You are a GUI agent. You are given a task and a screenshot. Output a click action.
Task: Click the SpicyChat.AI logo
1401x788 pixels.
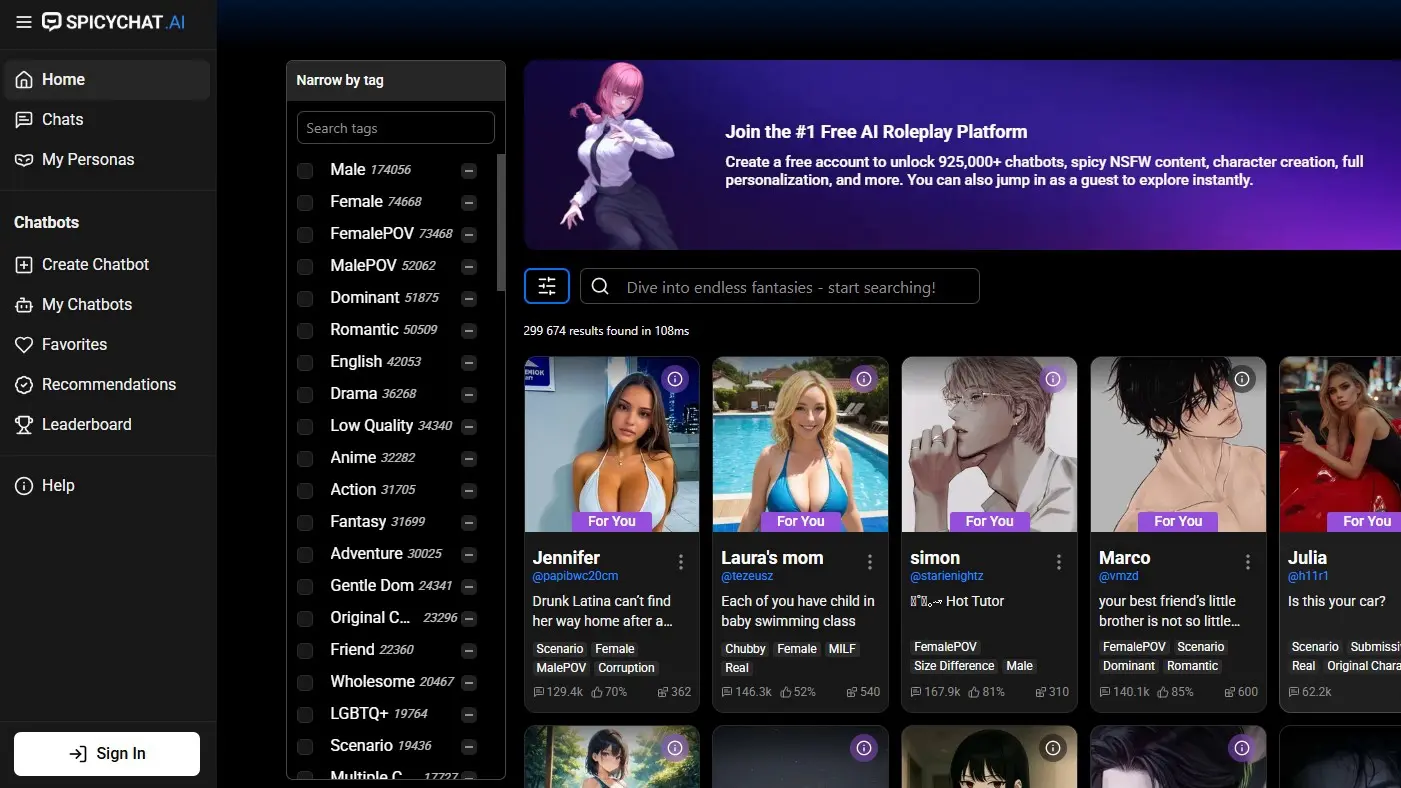coord(114,22)
